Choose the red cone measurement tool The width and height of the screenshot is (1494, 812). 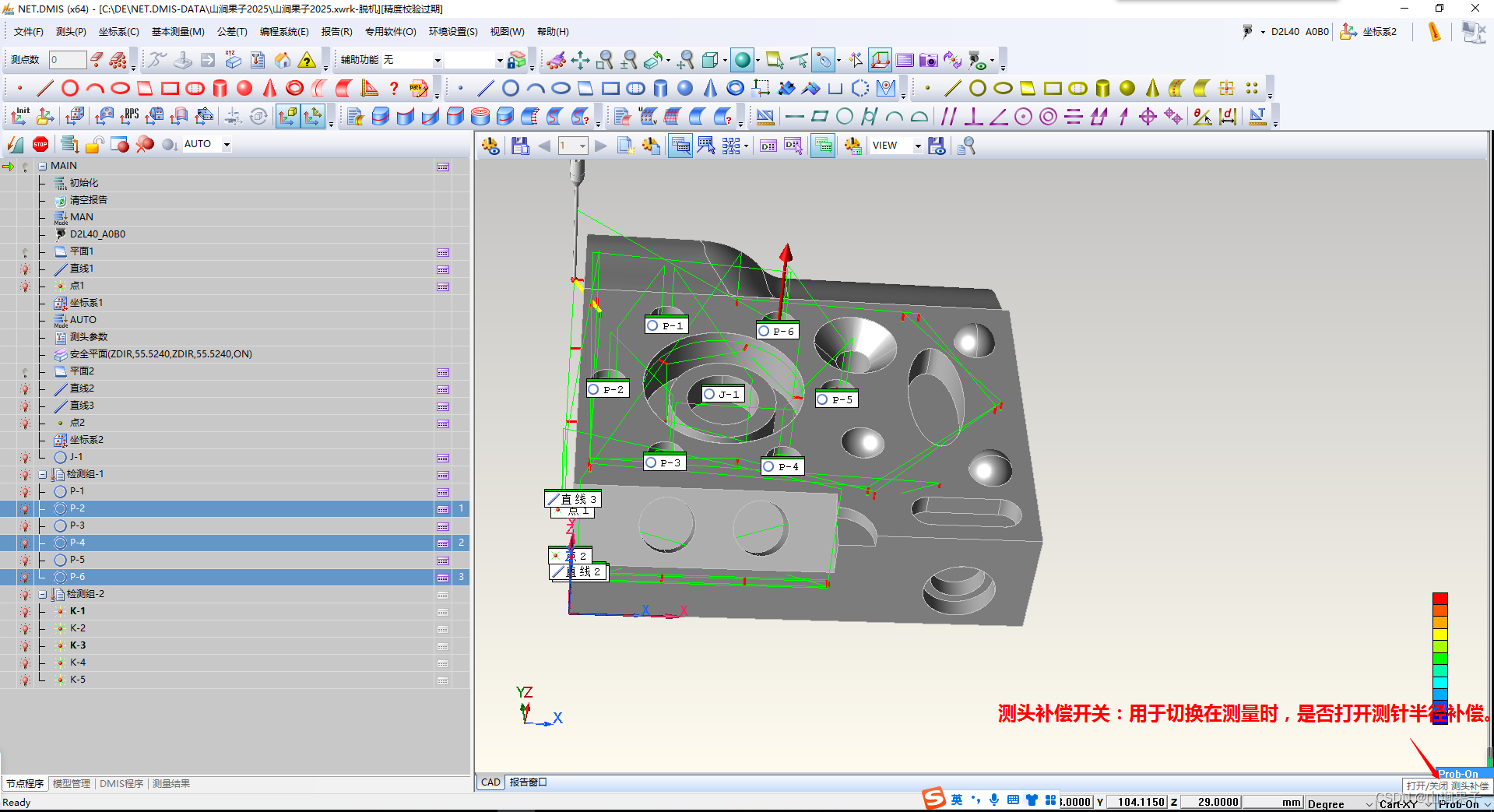pyautogui.click(x=269, y=88)
